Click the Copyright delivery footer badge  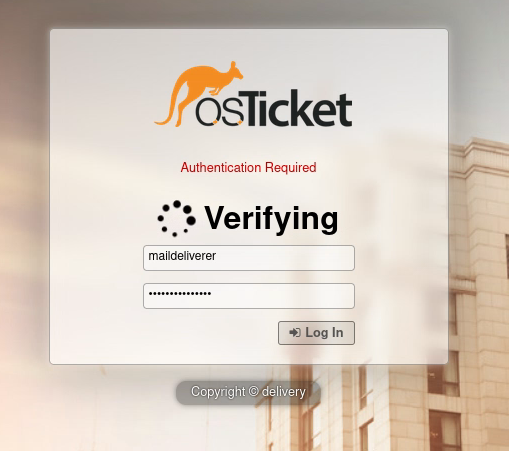point(248,392)
